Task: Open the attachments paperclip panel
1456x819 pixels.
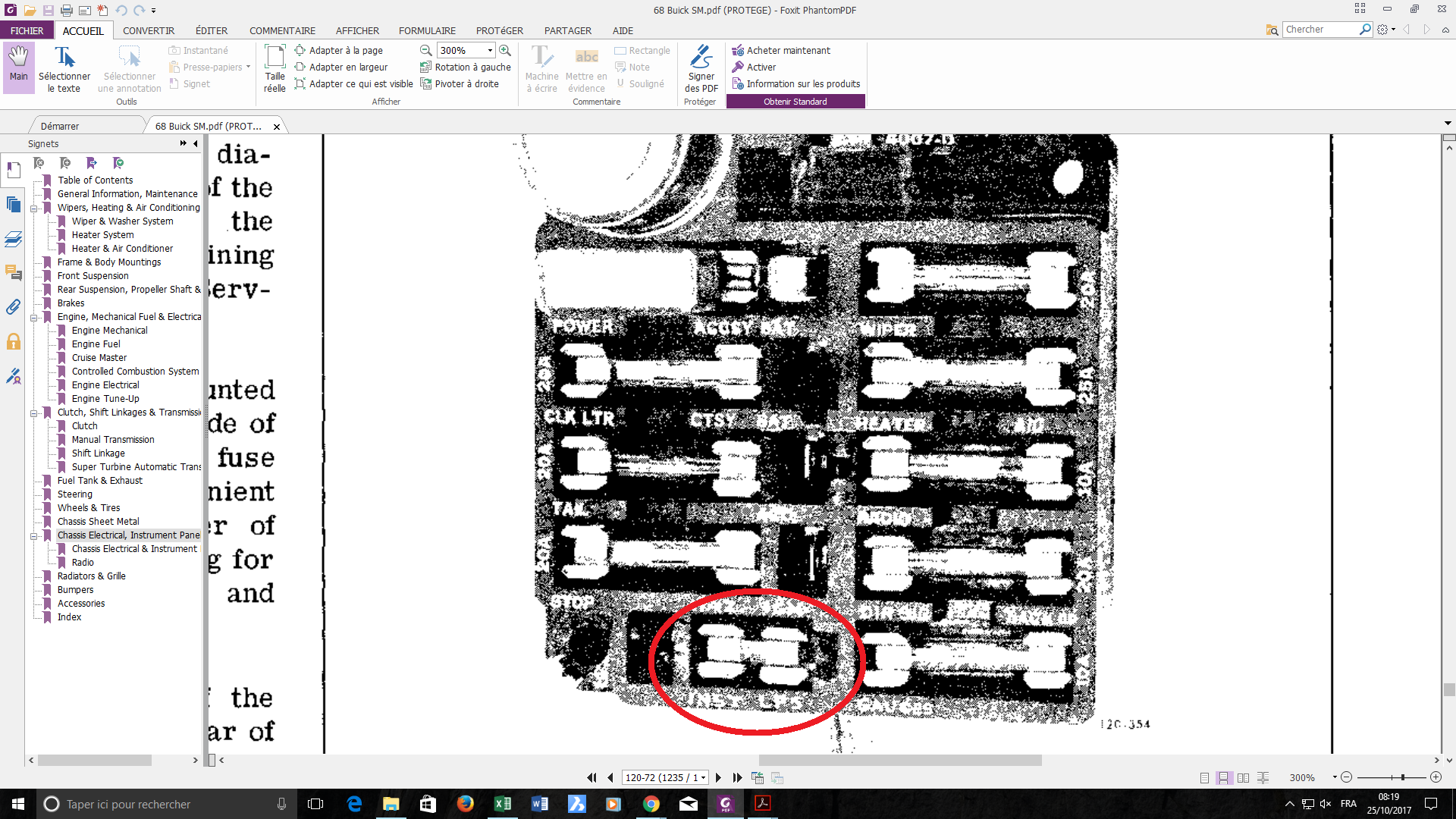Action: coord(13,307)
